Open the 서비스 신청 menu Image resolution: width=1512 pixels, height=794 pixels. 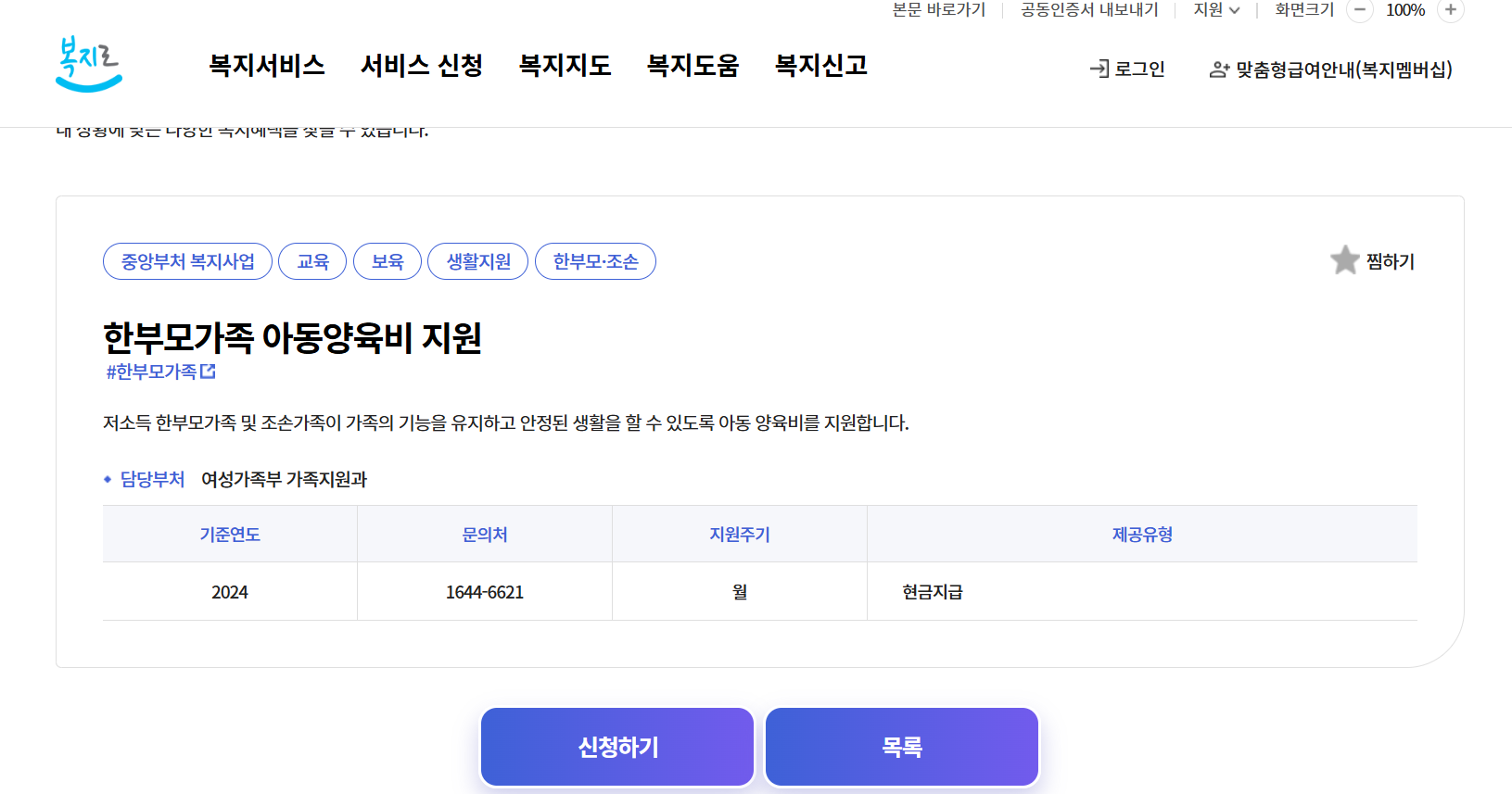422,65
